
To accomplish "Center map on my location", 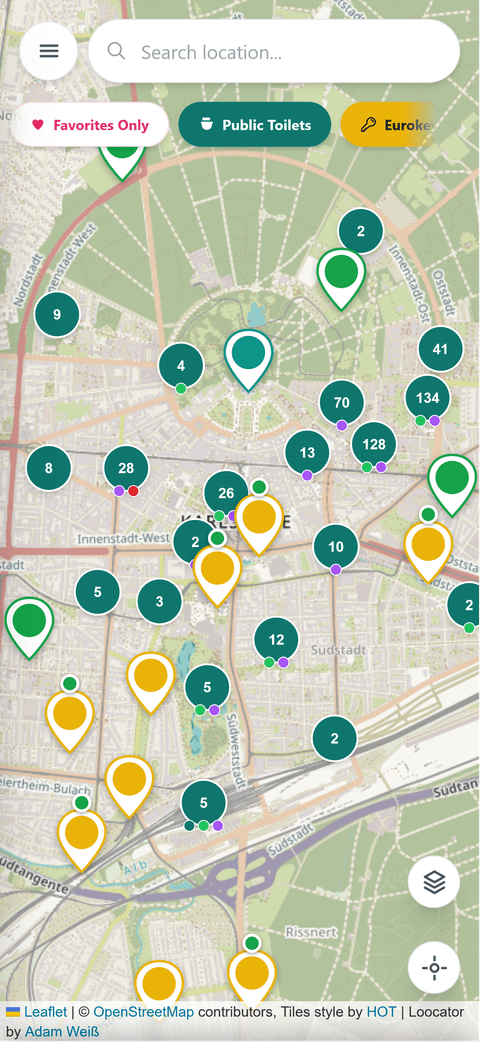I will pos(434,968).
